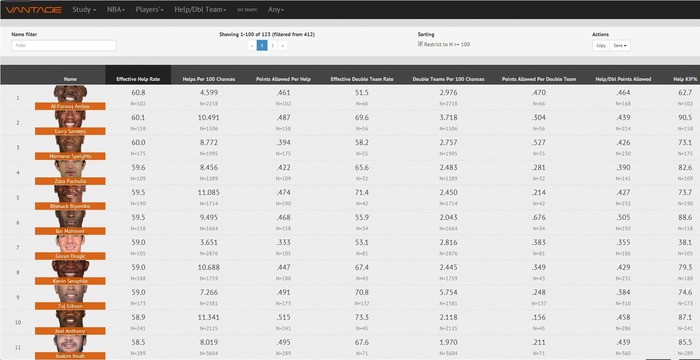Sort by Points Allowed Per Help
The image size is (700, 360).
tap(283, 79)
